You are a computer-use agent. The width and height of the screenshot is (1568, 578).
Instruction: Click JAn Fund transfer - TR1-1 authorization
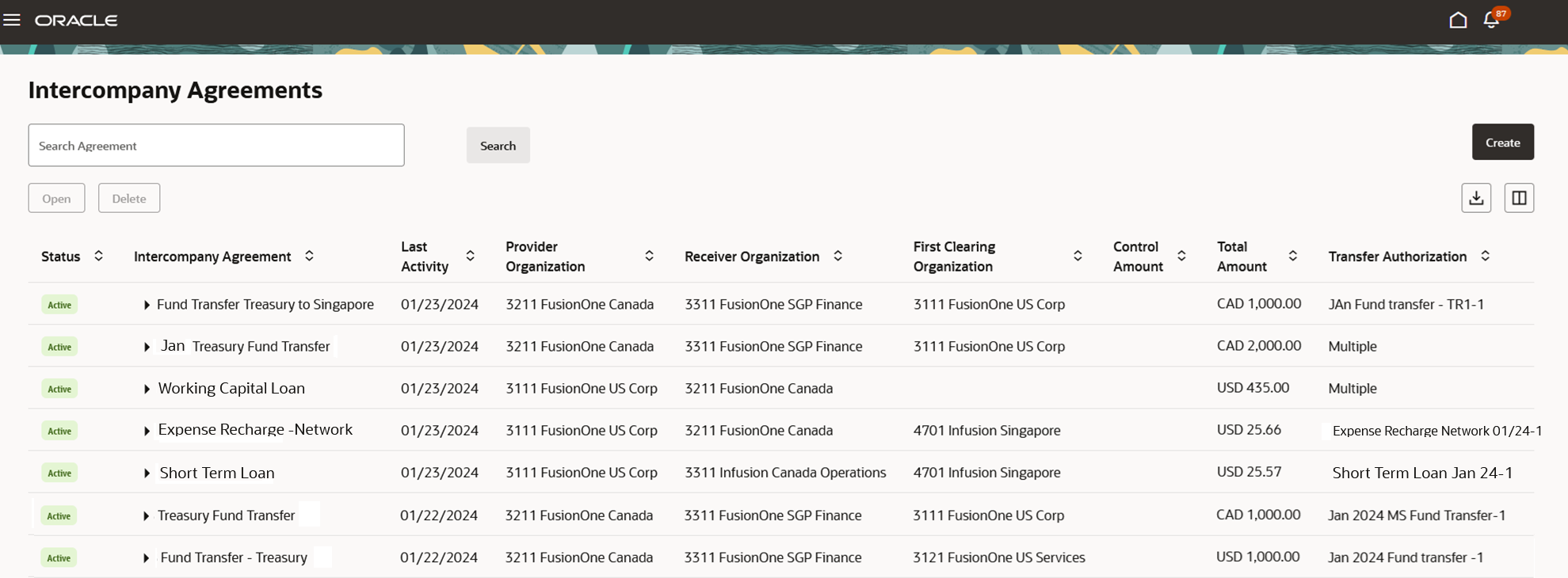coord(1406,304)
